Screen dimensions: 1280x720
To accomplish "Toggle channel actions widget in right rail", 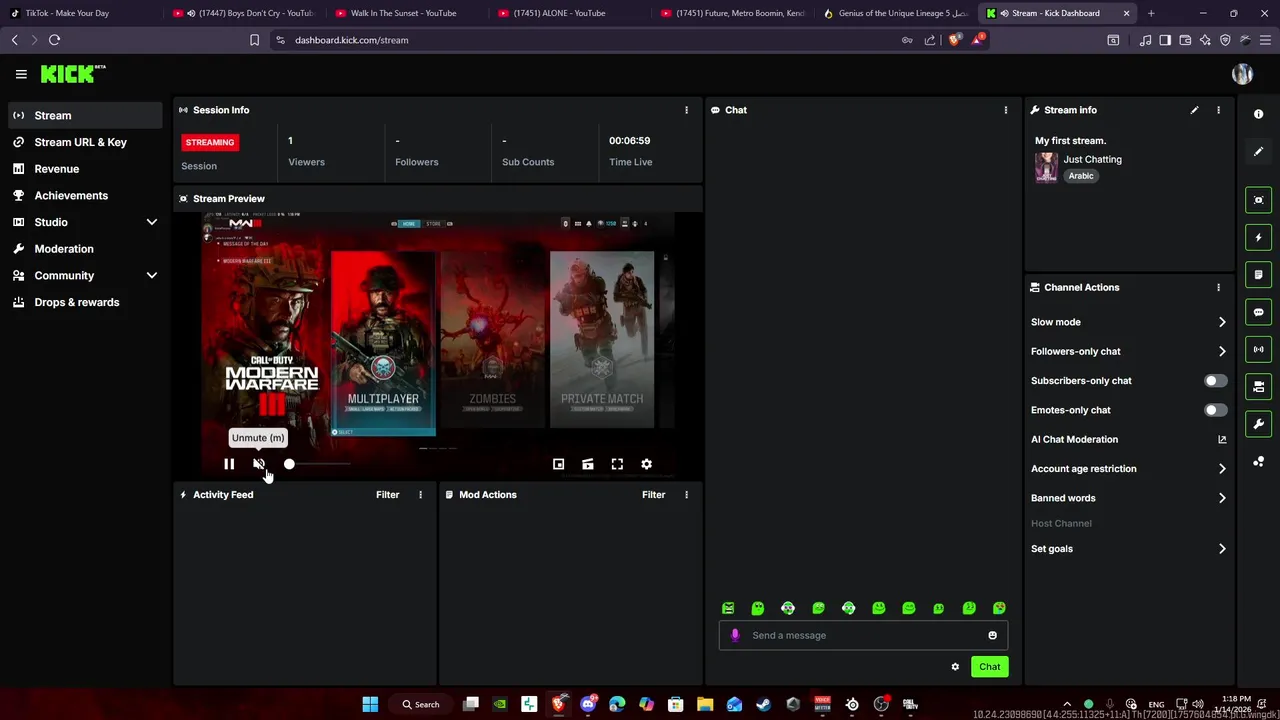I will [1259, 387].
